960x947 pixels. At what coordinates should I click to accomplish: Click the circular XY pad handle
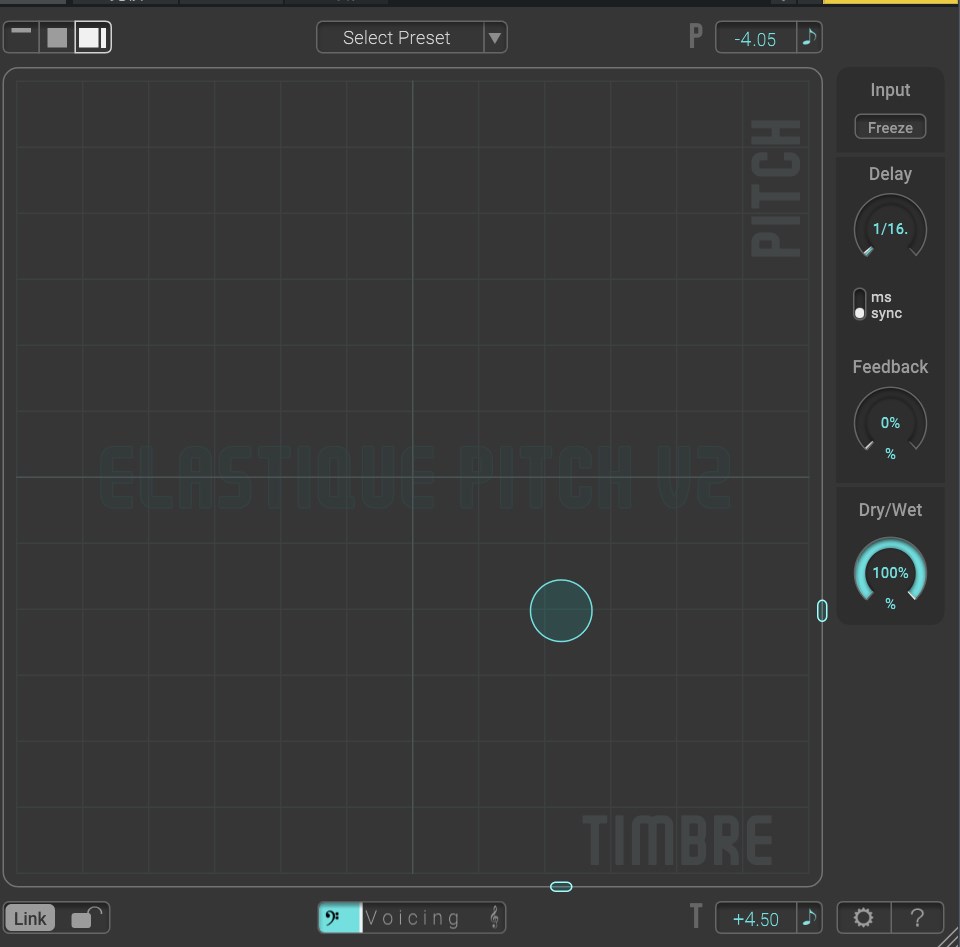pyautogui.click(x=561, y=610)
